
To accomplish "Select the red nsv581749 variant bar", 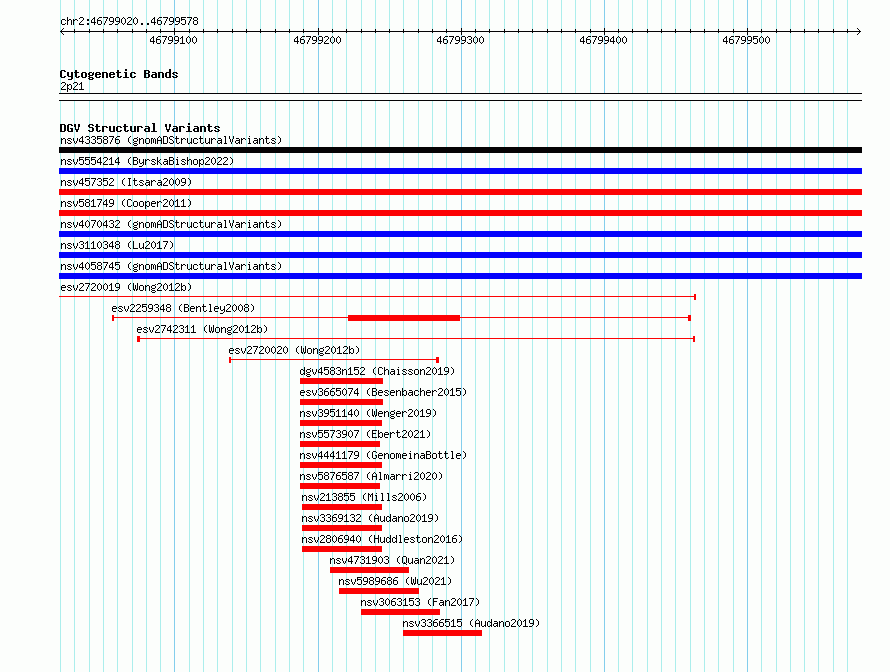I will coord(460,213).
